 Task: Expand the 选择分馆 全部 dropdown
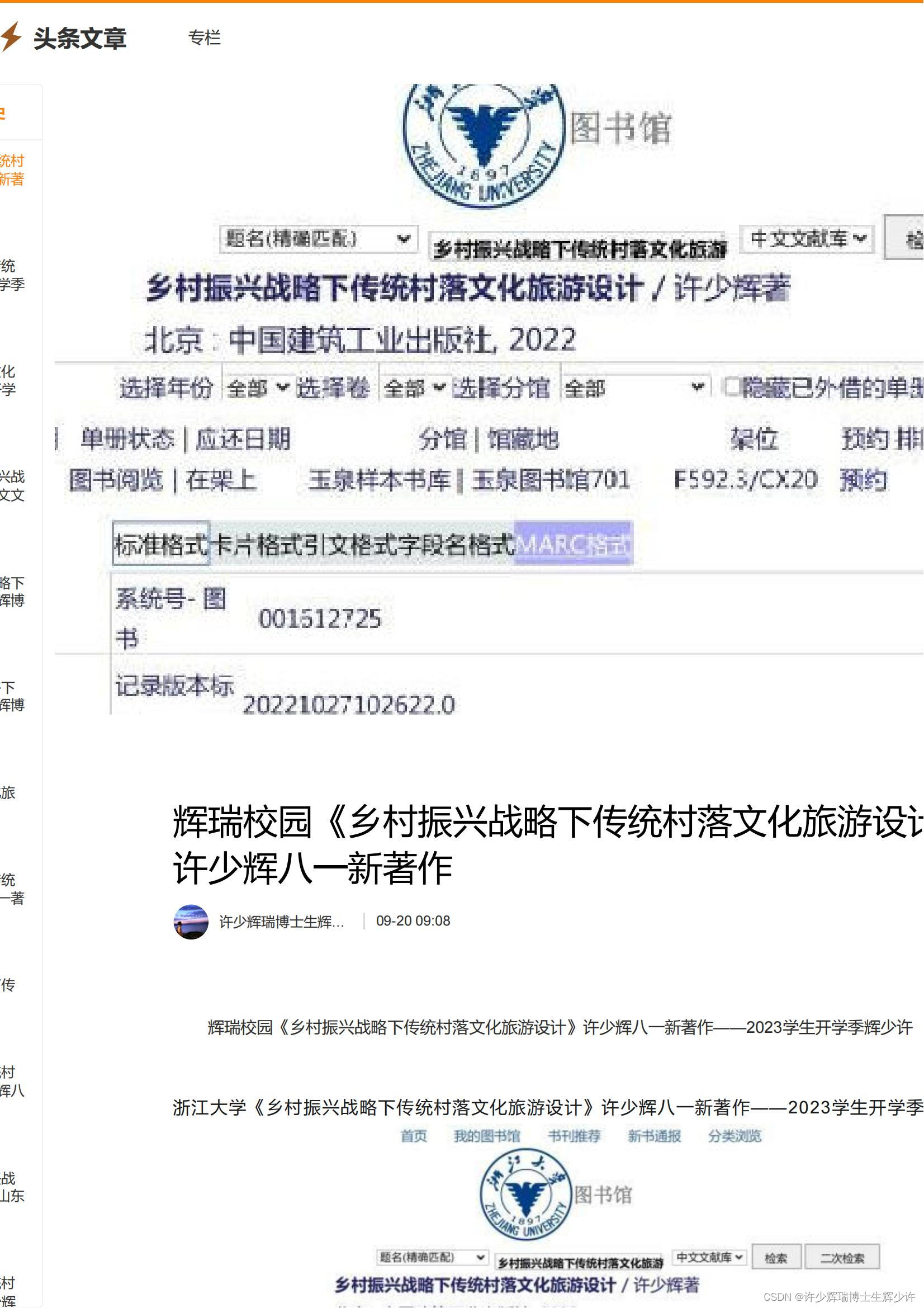point(636,388)
